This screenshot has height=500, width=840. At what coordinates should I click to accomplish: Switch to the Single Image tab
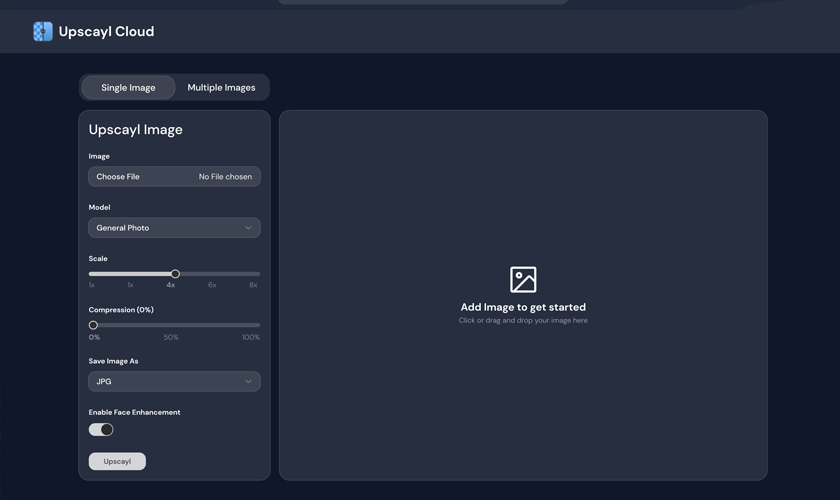coord(129,87)
